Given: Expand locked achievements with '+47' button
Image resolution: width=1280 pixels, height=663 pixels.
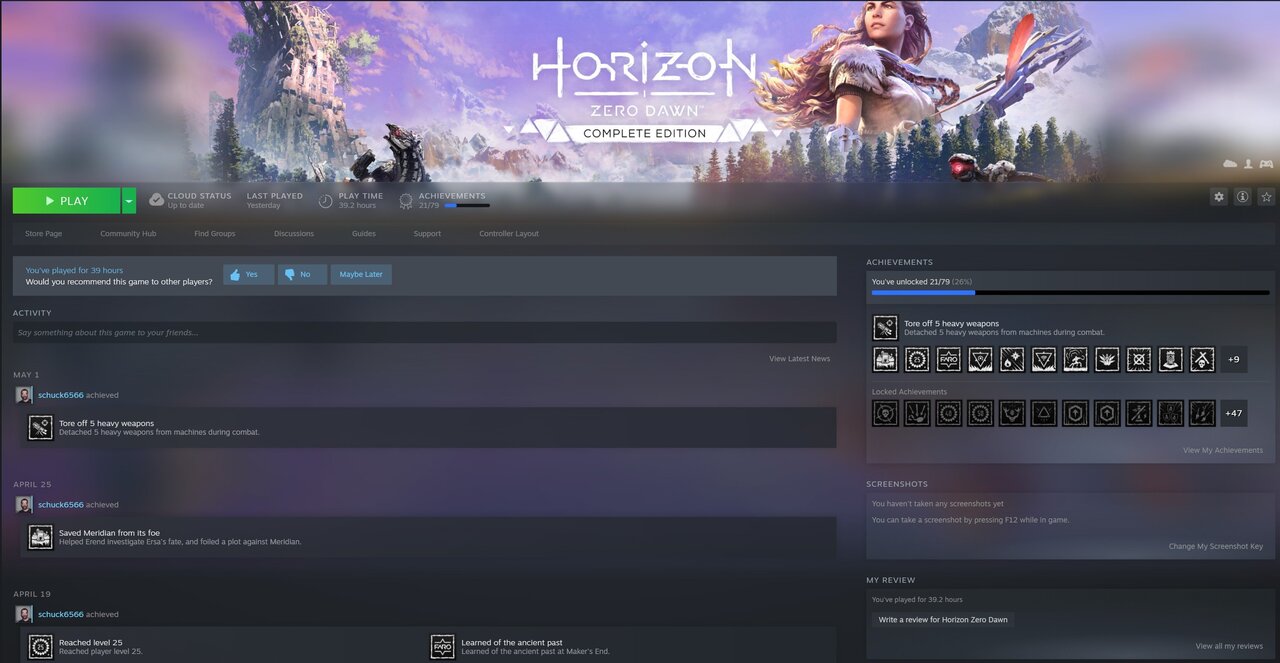Looking at the screenshot, I should click(x=1233, y=413).
